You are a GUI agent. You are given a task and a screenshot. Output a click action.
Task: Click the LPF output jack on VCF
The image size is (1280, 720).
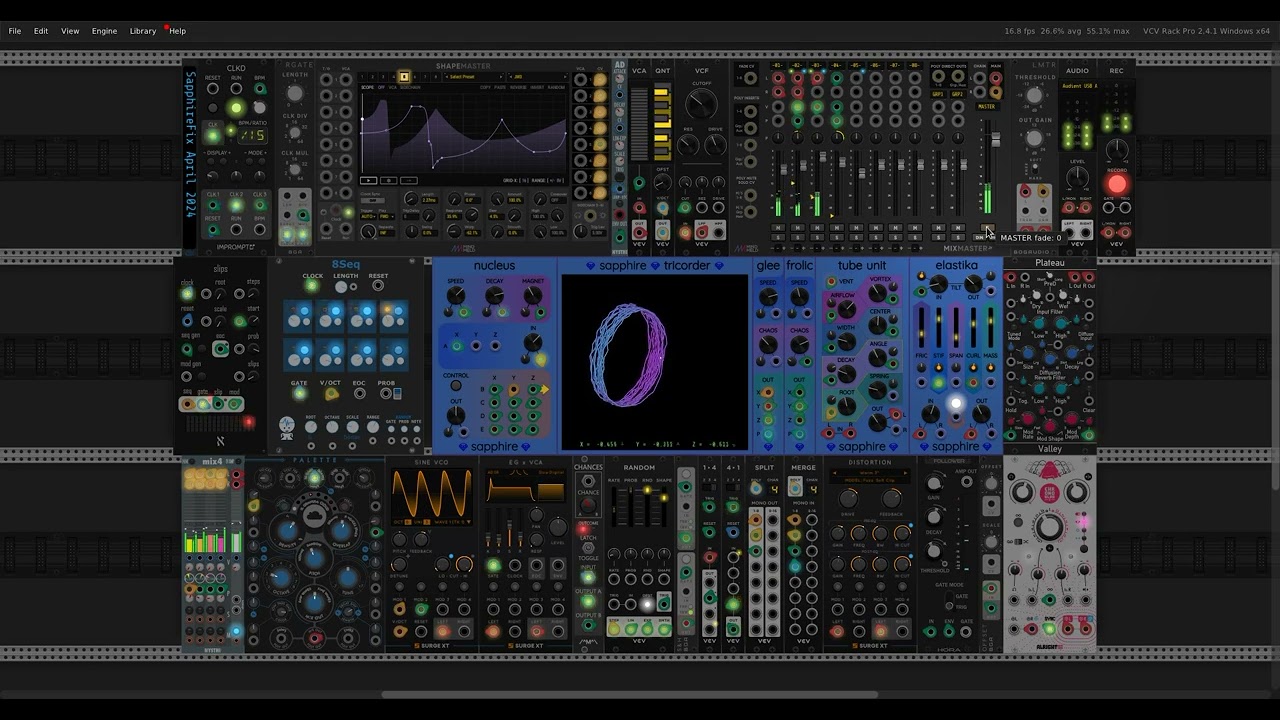701,232
